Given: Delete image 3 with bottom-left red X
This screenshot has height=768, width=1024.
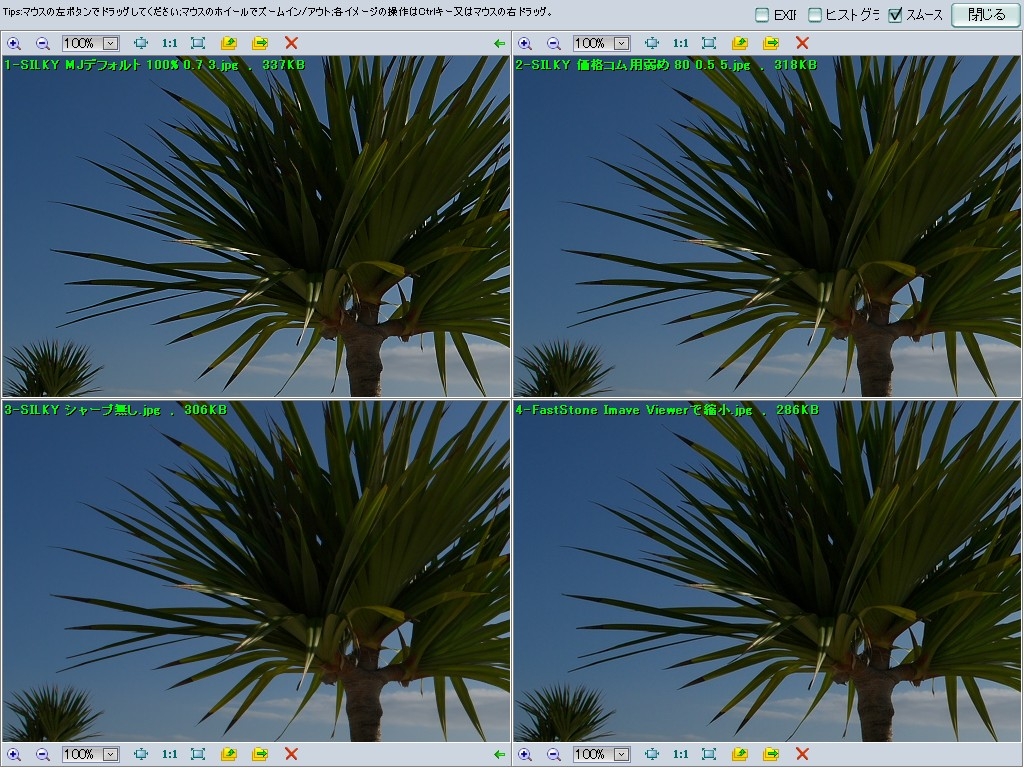Looking at the screenshot, I should (x=291, y=755).
